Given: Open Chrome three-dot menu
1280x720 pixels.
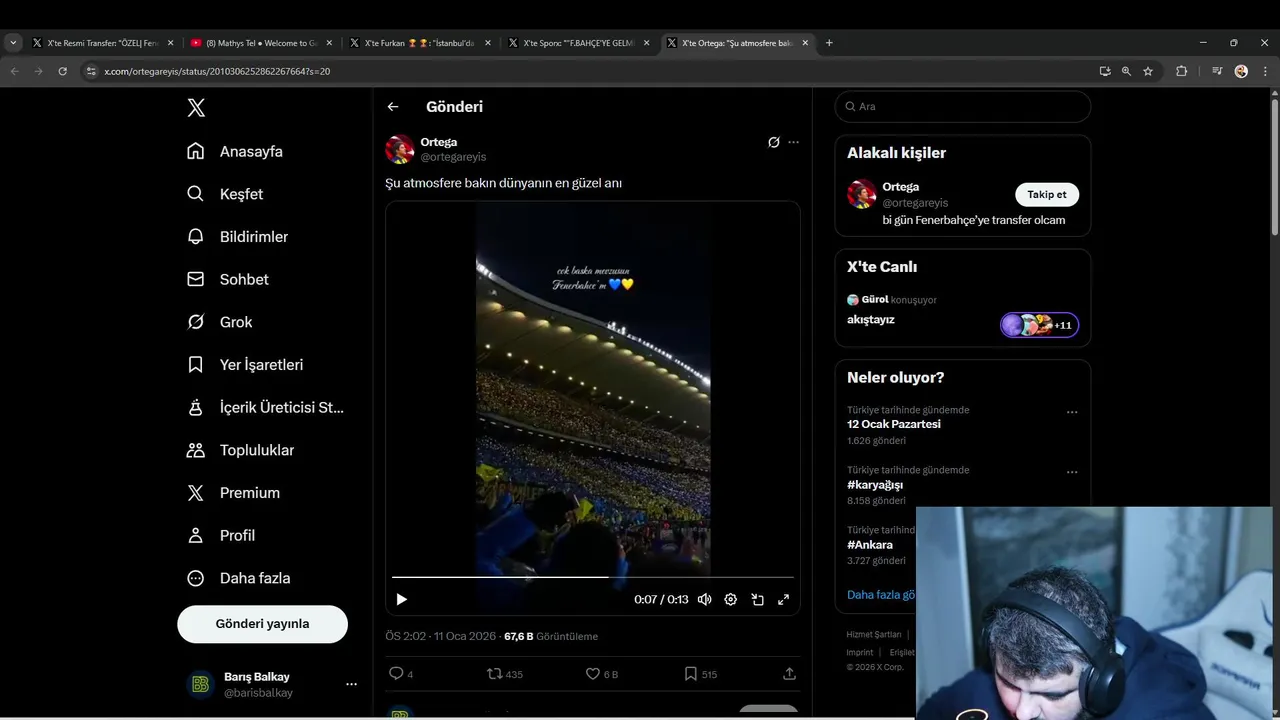Looking at the screenshot, I should 1265,71.
